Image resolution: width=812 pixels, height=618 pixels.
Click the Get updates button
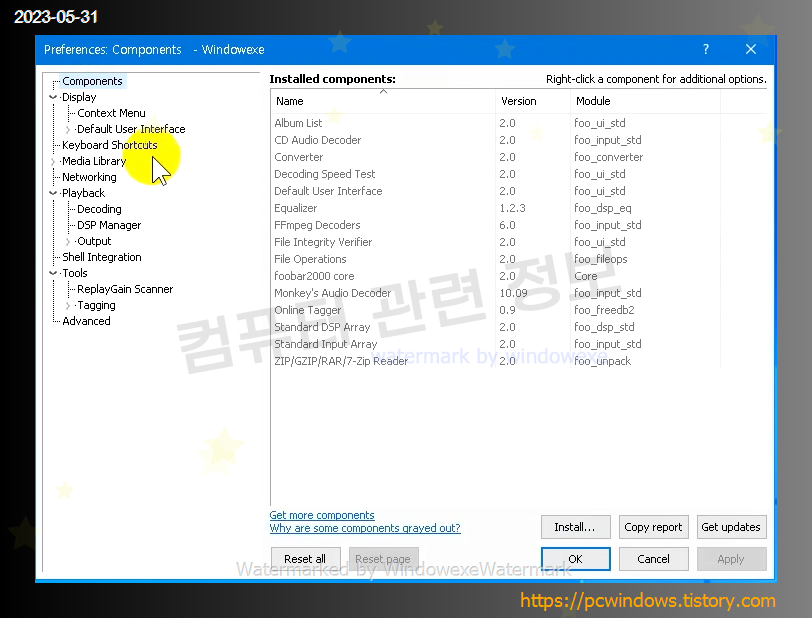(731, 527)
